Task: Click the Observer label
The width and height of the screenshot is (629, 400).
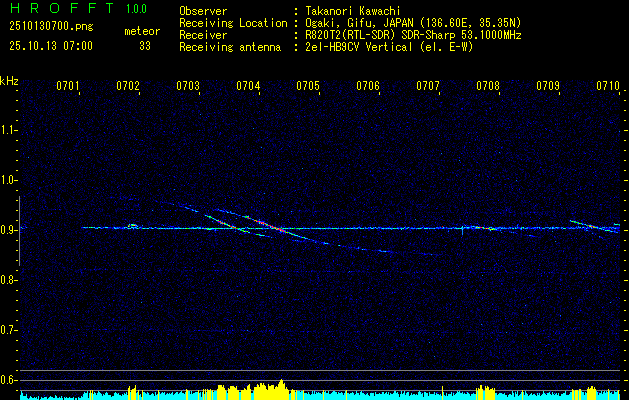Action: [x=203, y=11]
